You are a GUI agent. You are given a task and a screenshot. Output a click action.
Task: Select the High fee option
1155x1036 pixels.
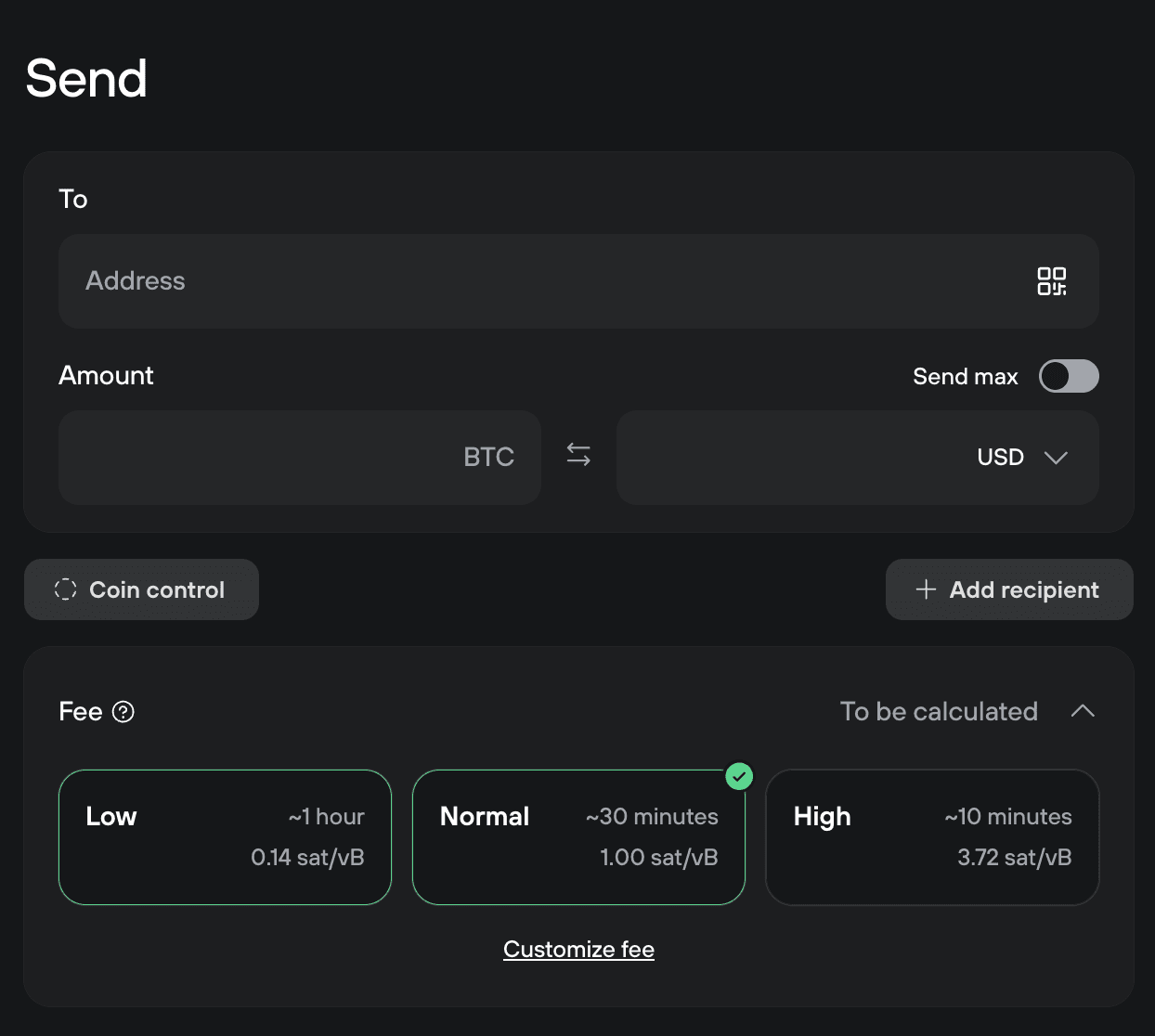tap(932, 836)
